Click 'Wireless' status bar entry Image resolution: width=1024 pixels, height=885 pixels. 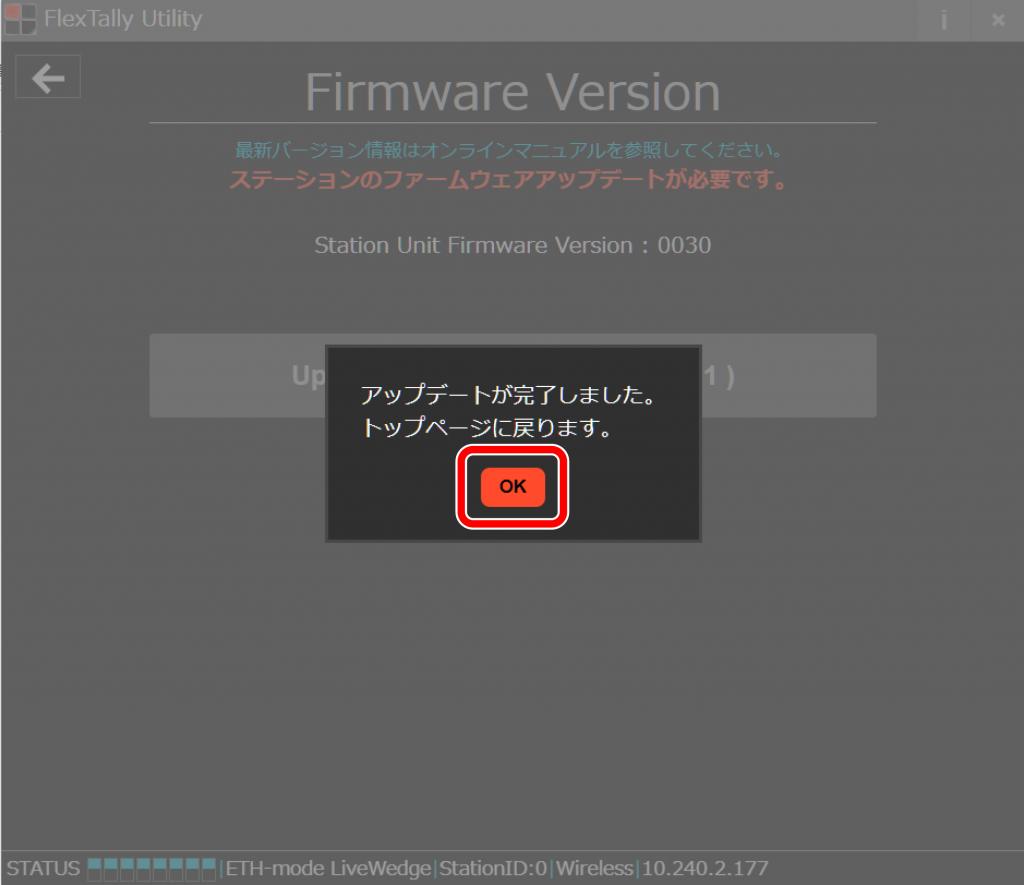point(594,868)
